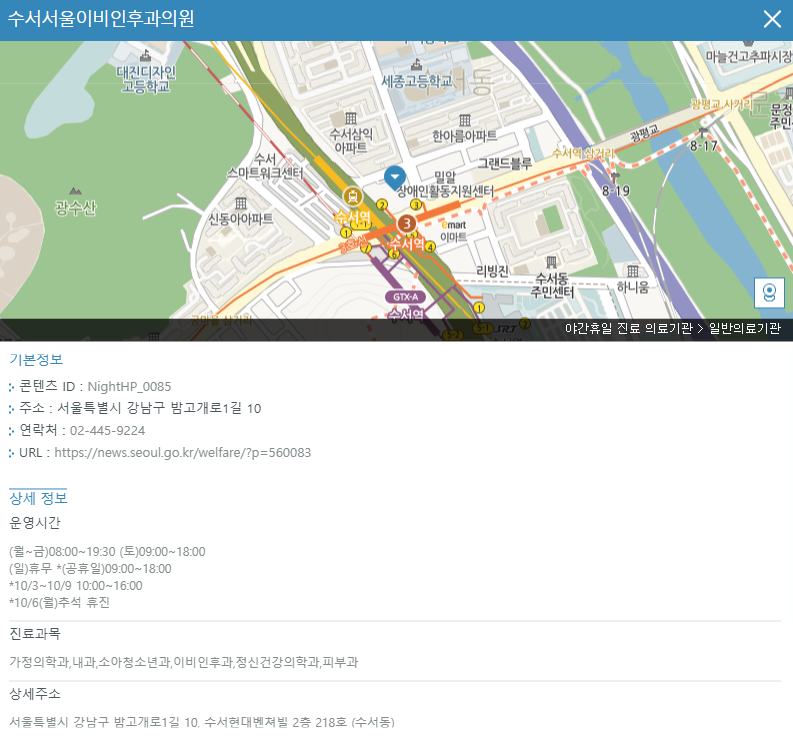This screenshot has height=747, width=793.
Task: Click the 수서동 주민센터 icon
Action: point(551,262)
